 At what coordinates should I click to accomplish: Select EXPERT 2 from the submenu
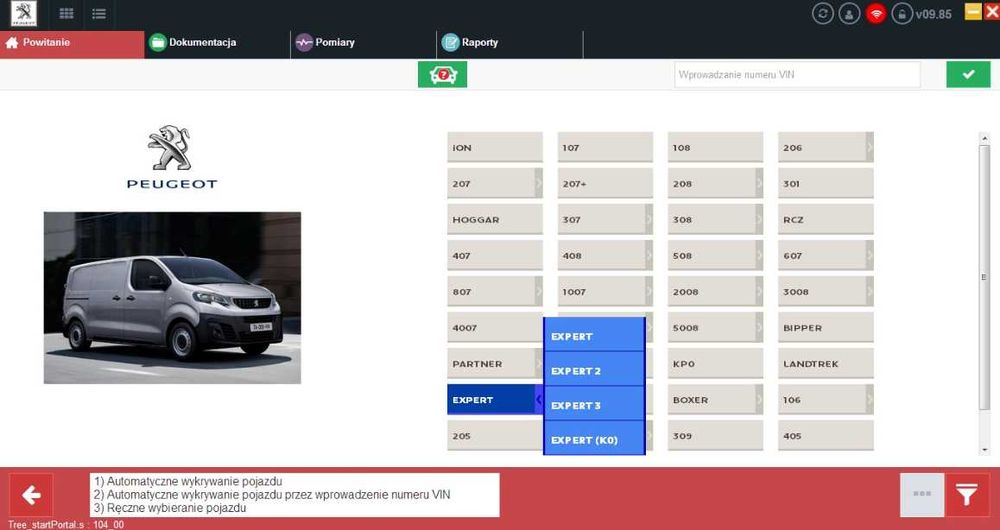click(594, 370)
